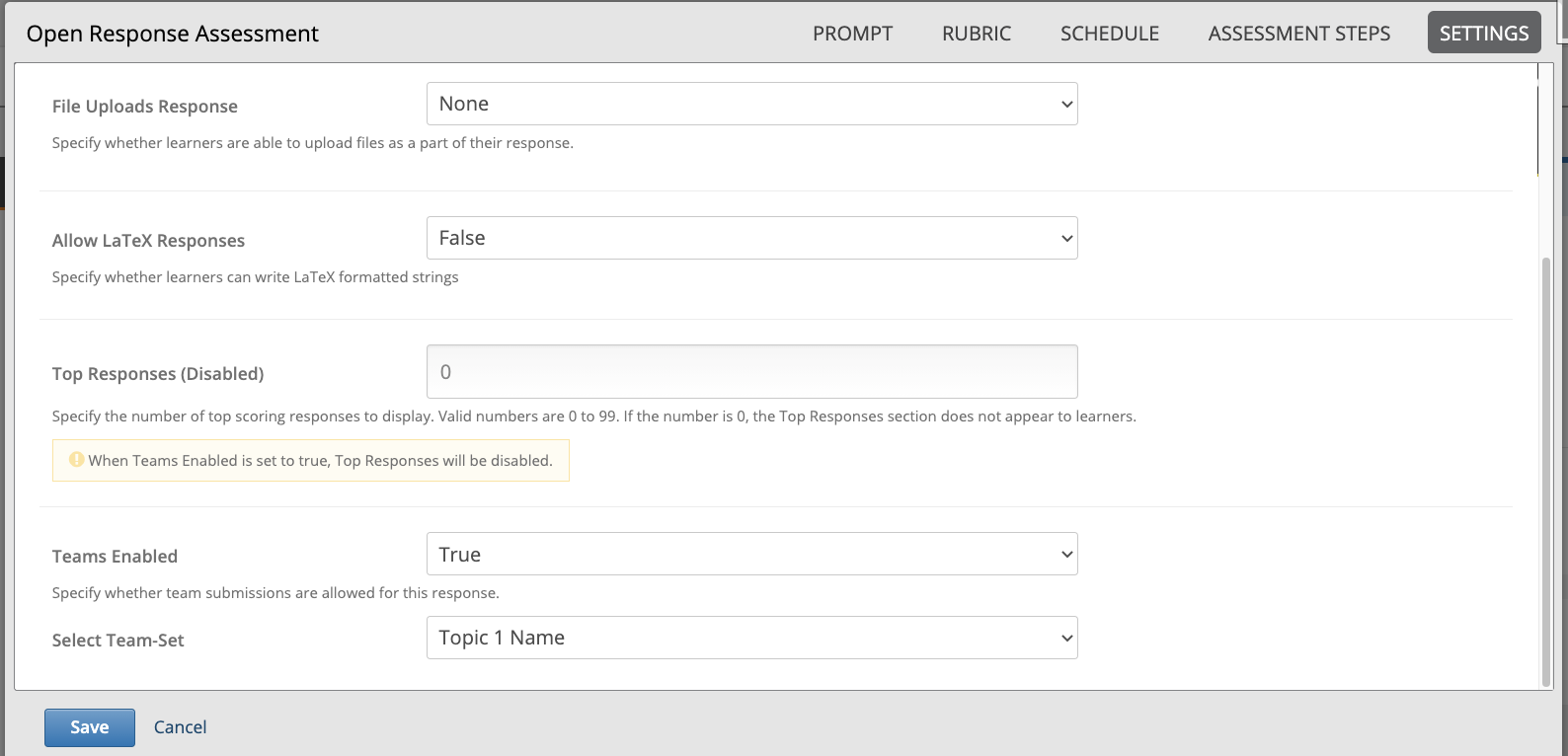
Task: Open the RUBRIC tab
Action: [x=976, y=34]
